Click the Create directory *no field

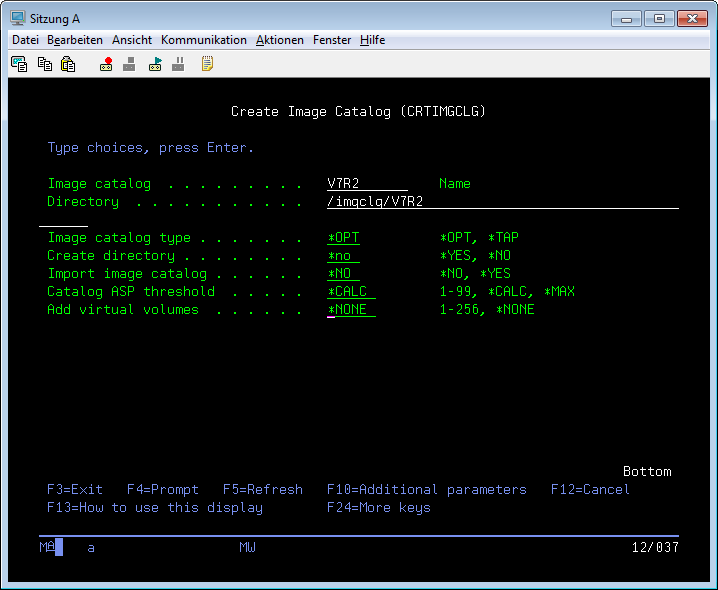343,256
